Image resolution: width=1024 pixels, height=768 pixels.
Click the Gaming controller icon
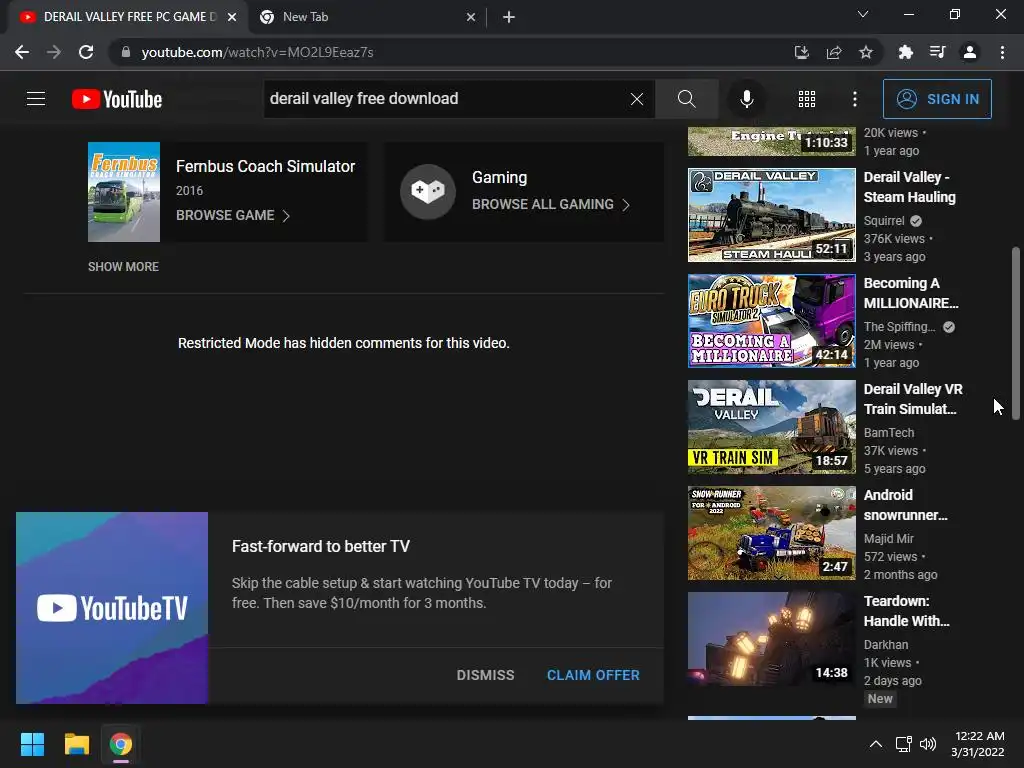428,191
